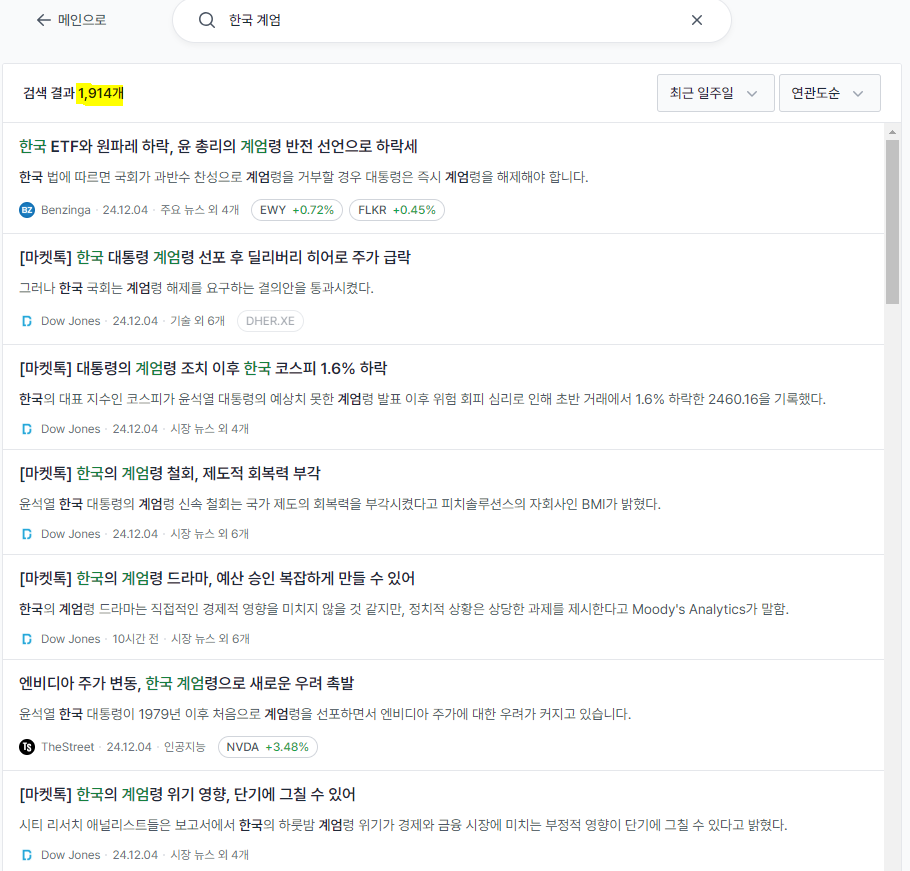Click the 한국 계엄 search input field
The image size is (910, 871).
(x=450, y=20)
